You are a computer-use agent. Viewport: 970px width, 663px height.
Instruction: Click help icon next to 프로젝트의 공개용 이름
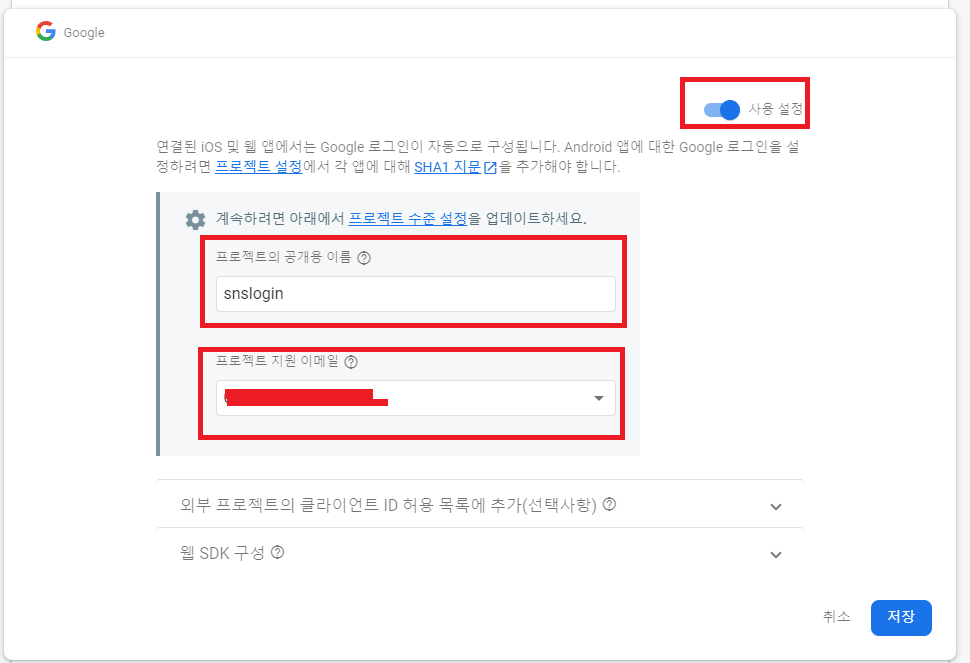click(364, 258)
